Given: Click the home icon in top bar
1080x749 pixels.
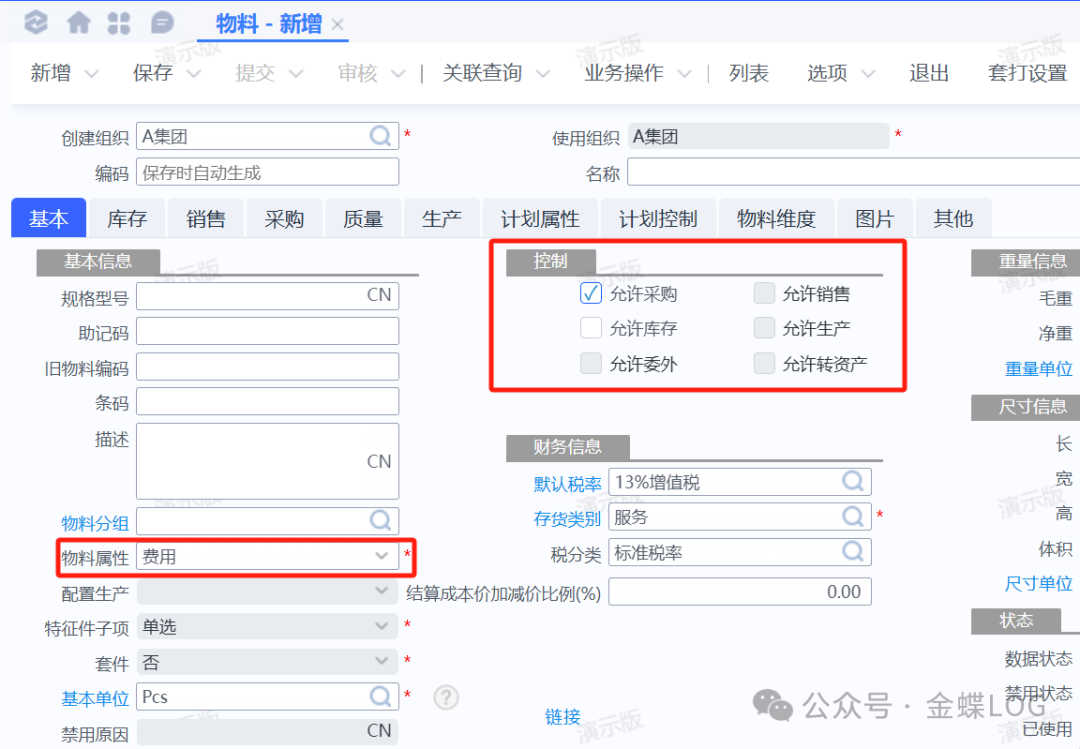Looking at the screenshot, I should pyautogui.click(x=78, y=22).
